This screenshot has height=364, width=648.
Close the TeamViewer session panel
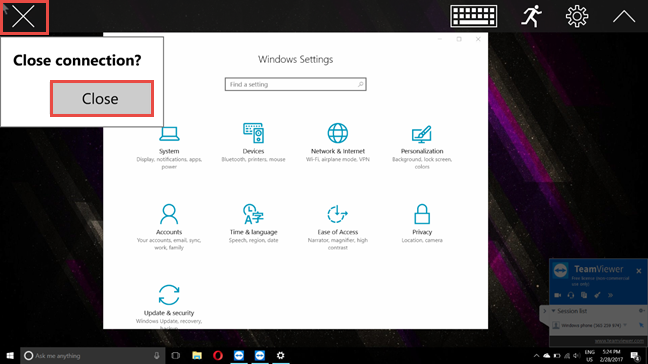tap(639, 271)
